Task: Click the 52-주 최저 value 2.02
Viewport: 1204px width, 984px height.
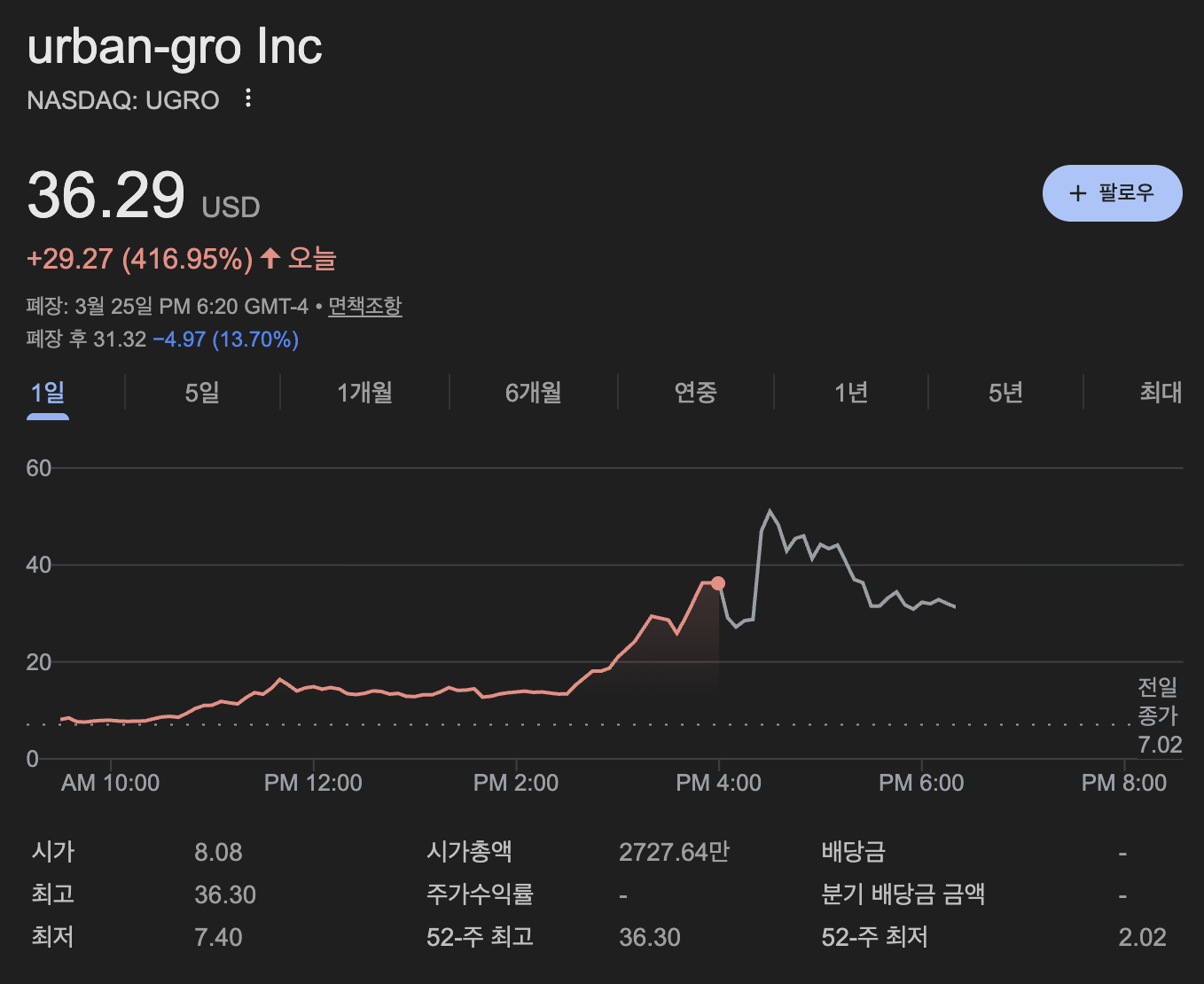Action: tap(1142, 938)
